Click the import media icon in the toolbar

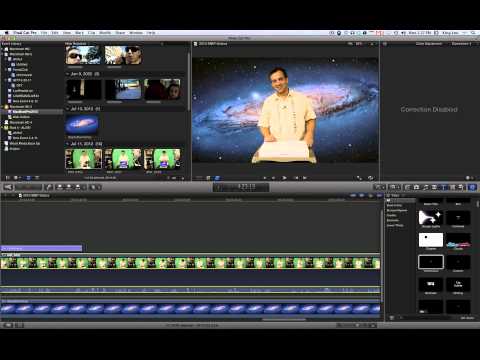click(x=8, y=187)
